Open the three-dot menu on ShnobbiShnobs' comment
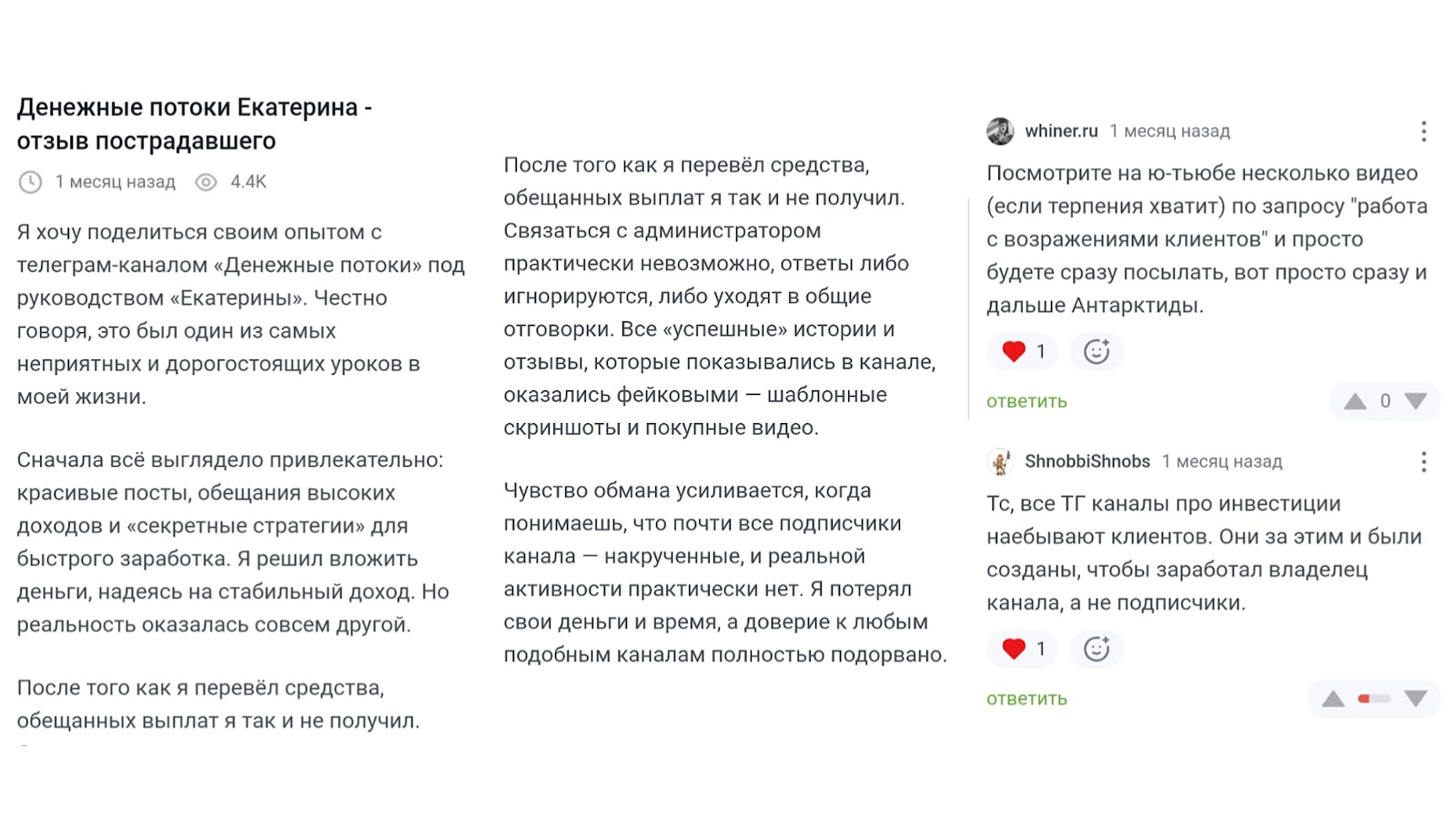 1424,461
